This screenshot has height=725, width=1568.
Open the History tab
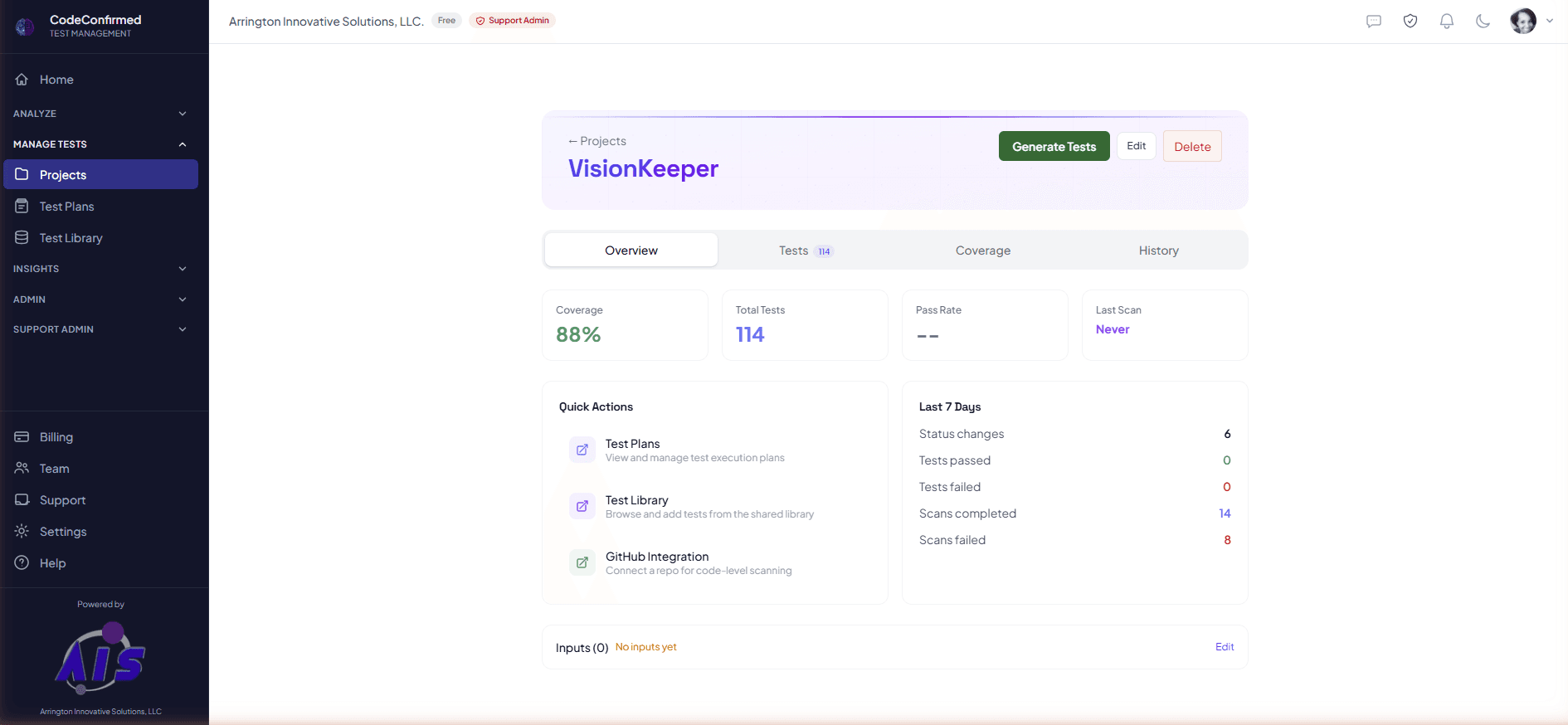1159,251
